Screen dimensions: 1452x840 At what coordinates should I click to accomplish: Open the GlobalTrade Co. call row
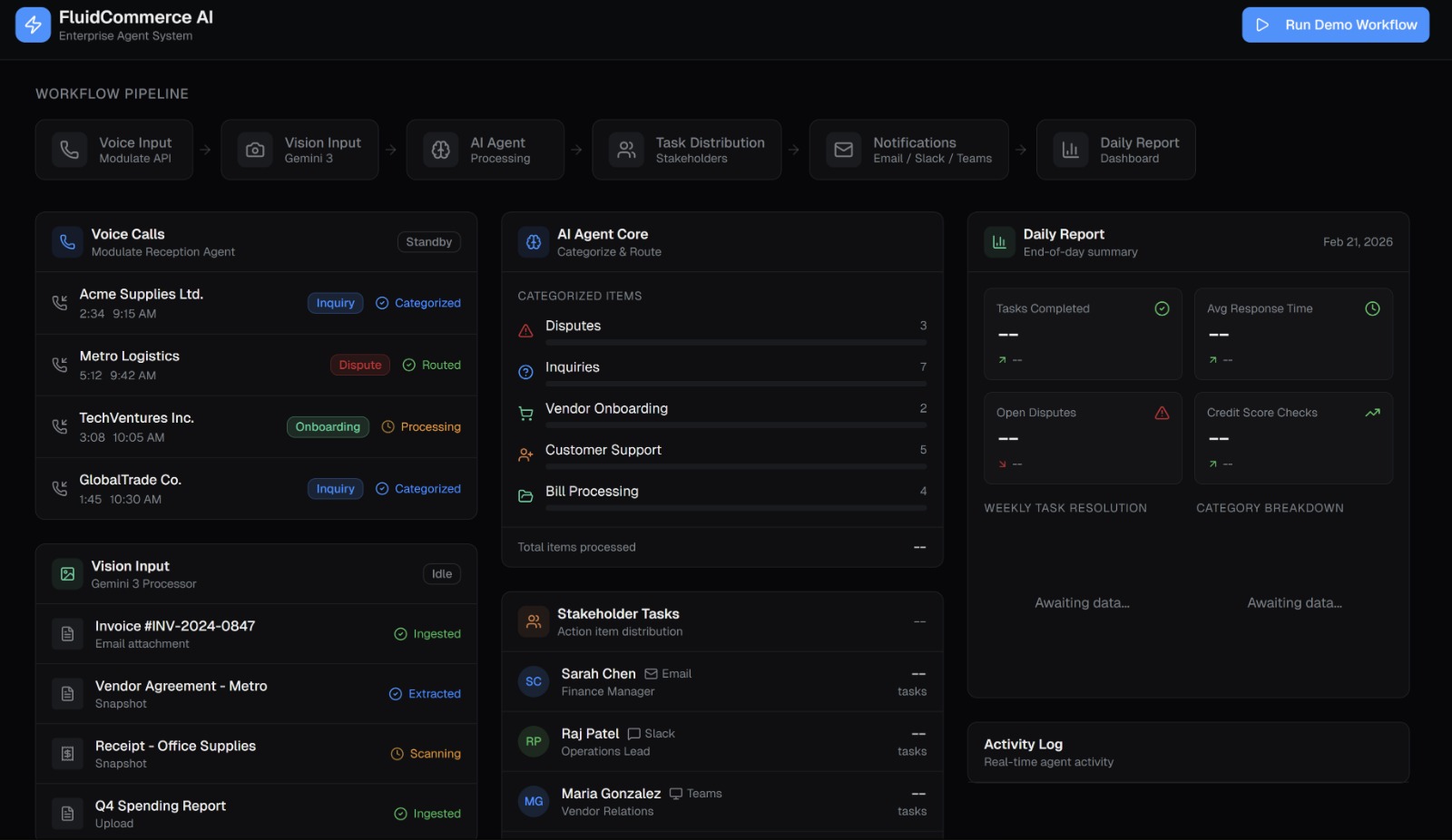click(256, 488)
